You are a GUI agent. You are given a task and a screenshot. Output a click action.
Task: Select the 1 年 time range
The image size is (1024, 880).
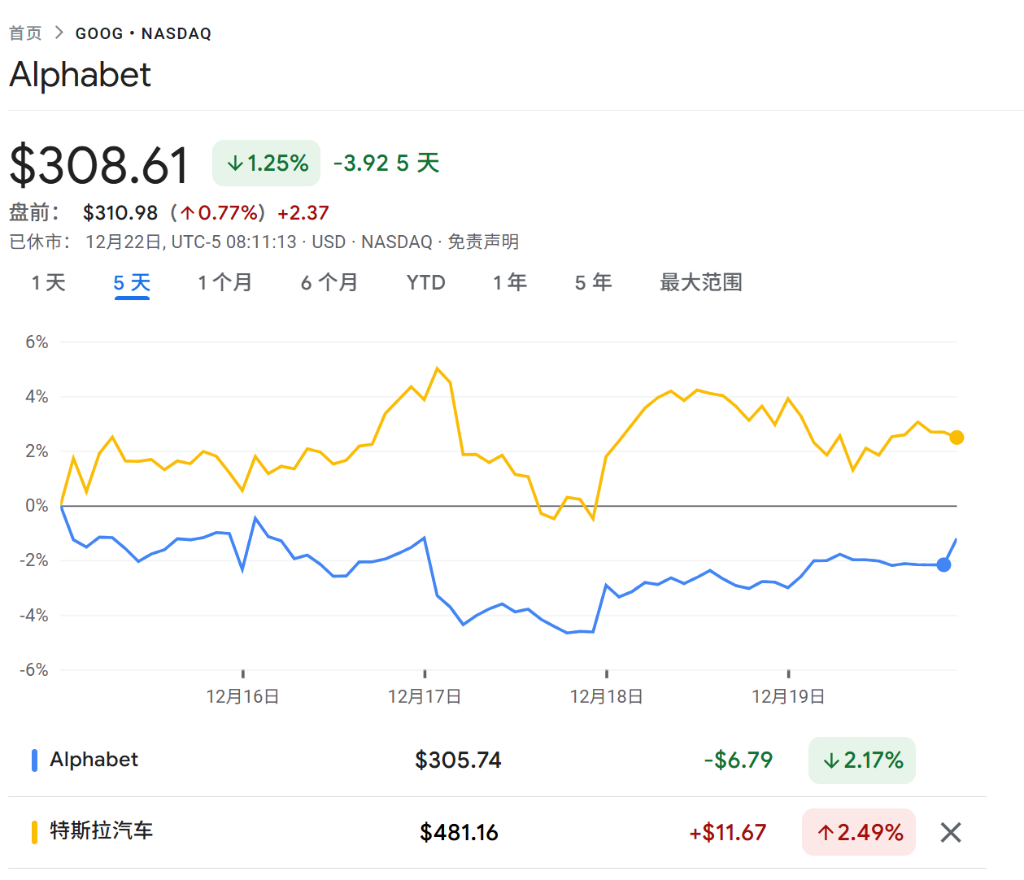[510, 283]
